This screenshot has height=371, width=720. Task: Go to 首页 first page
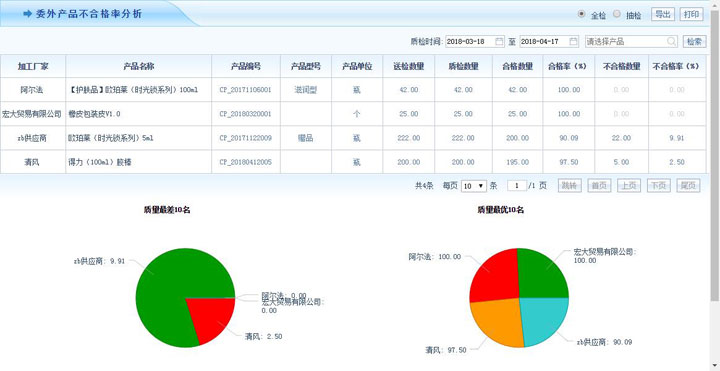599,186
